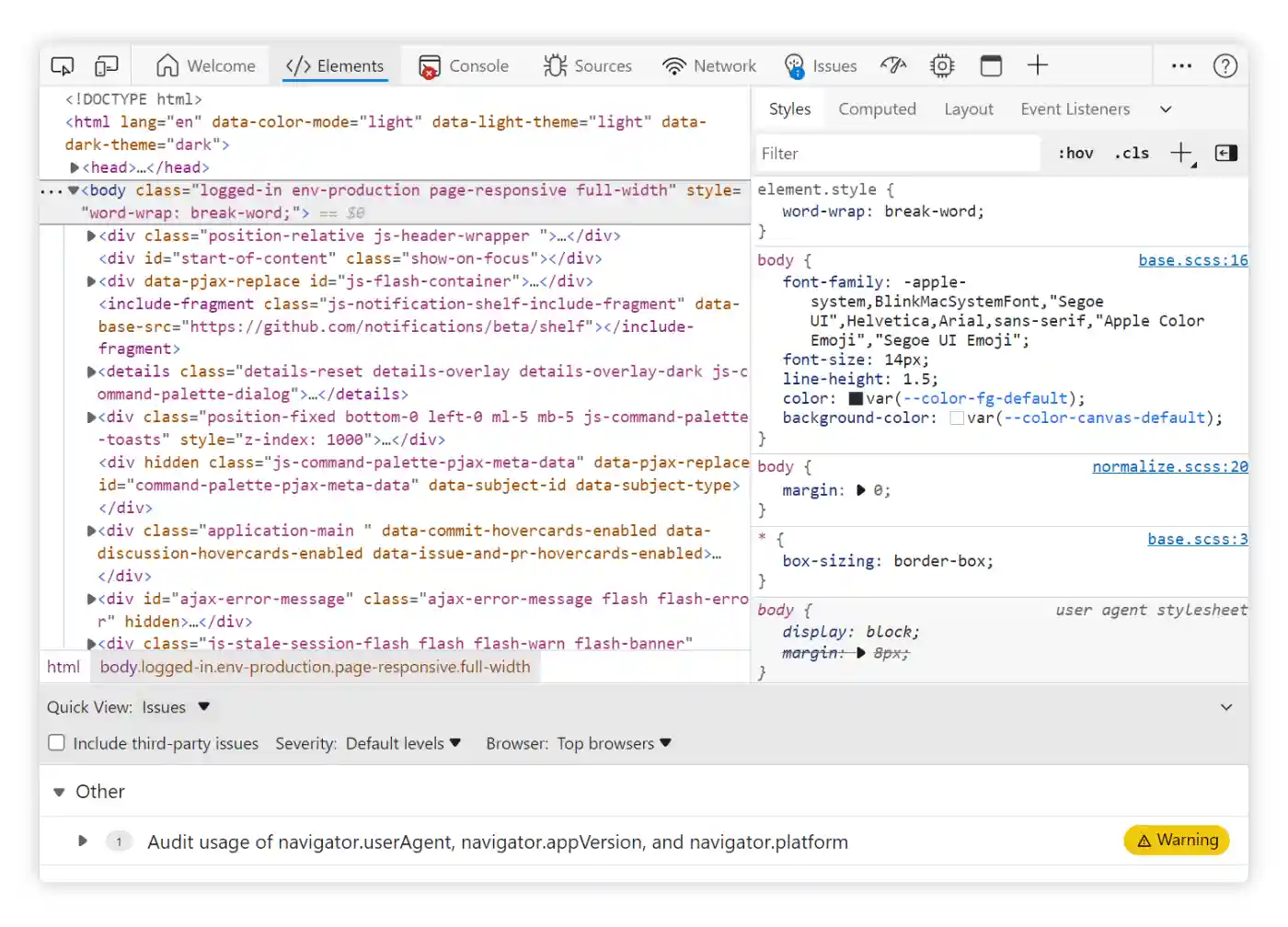Select the inspect element cursor tool
Viewport: 1288px width, 927px height.
(62, 65)
